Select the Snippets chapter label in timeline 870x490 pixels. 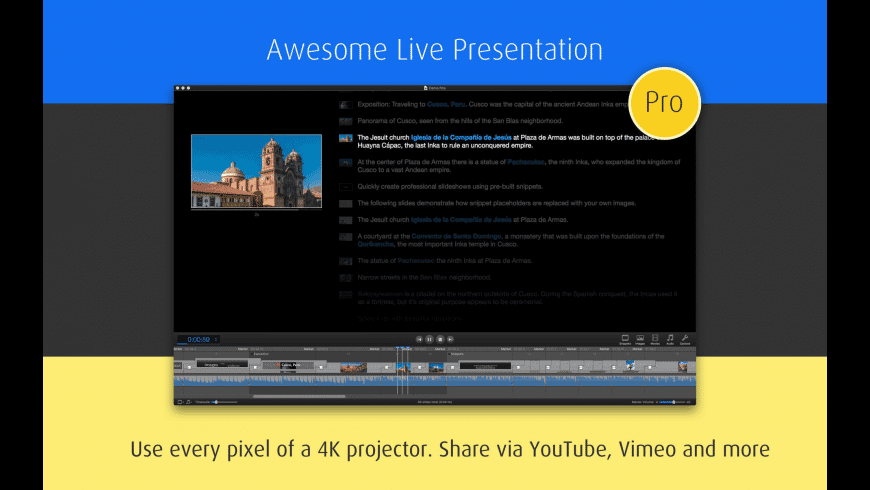click(457, 353)
